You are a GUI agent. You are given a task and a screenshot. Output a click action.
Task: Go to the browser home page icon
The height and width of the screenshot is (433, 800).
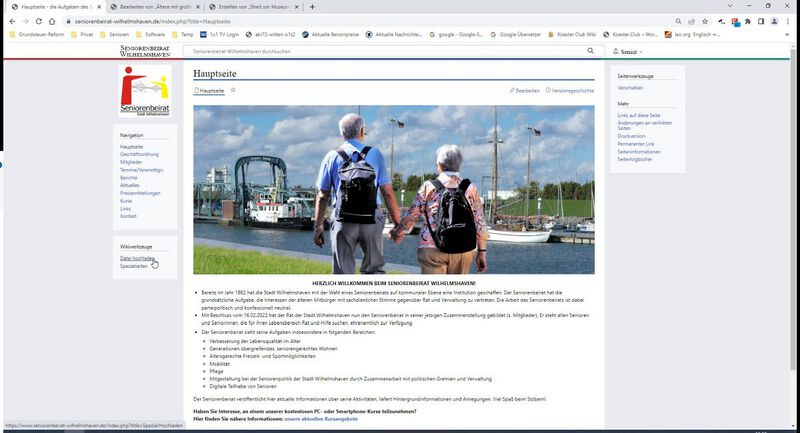click(52, 21)
